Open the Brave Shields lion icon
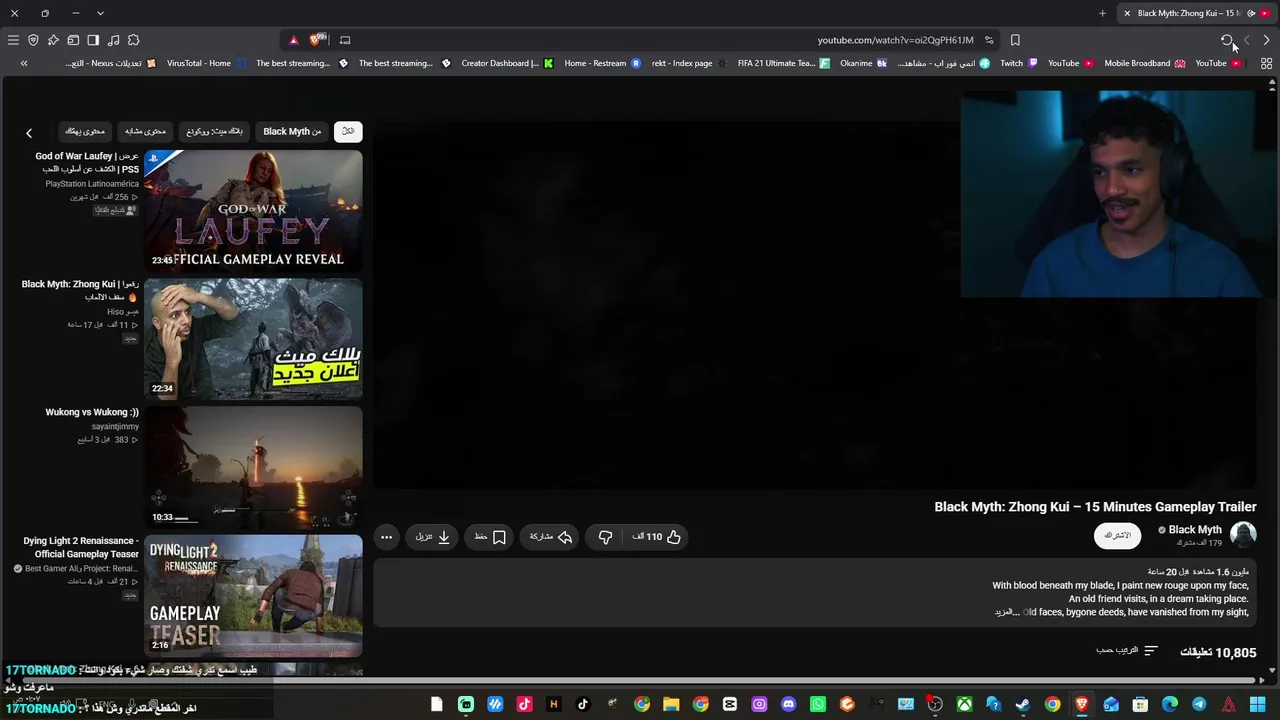Viewport: 1280px width, 720px height. click(x=318, y=40)
